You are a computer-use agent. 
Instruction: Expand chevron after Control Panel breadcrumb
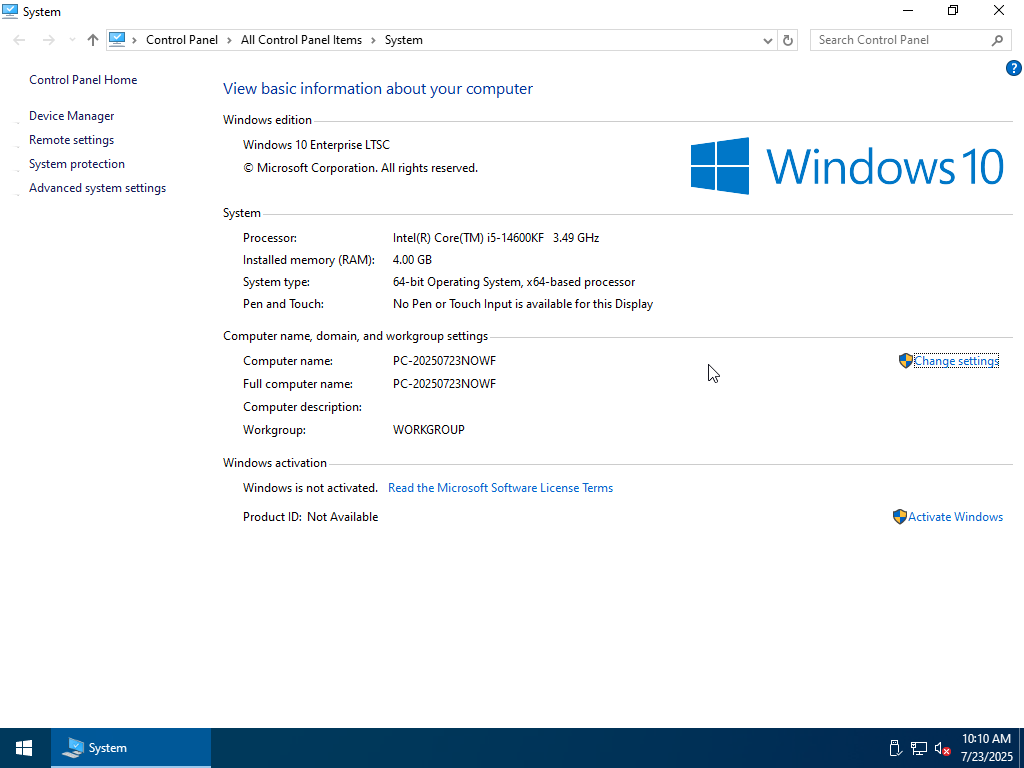(x=230, y=40)
